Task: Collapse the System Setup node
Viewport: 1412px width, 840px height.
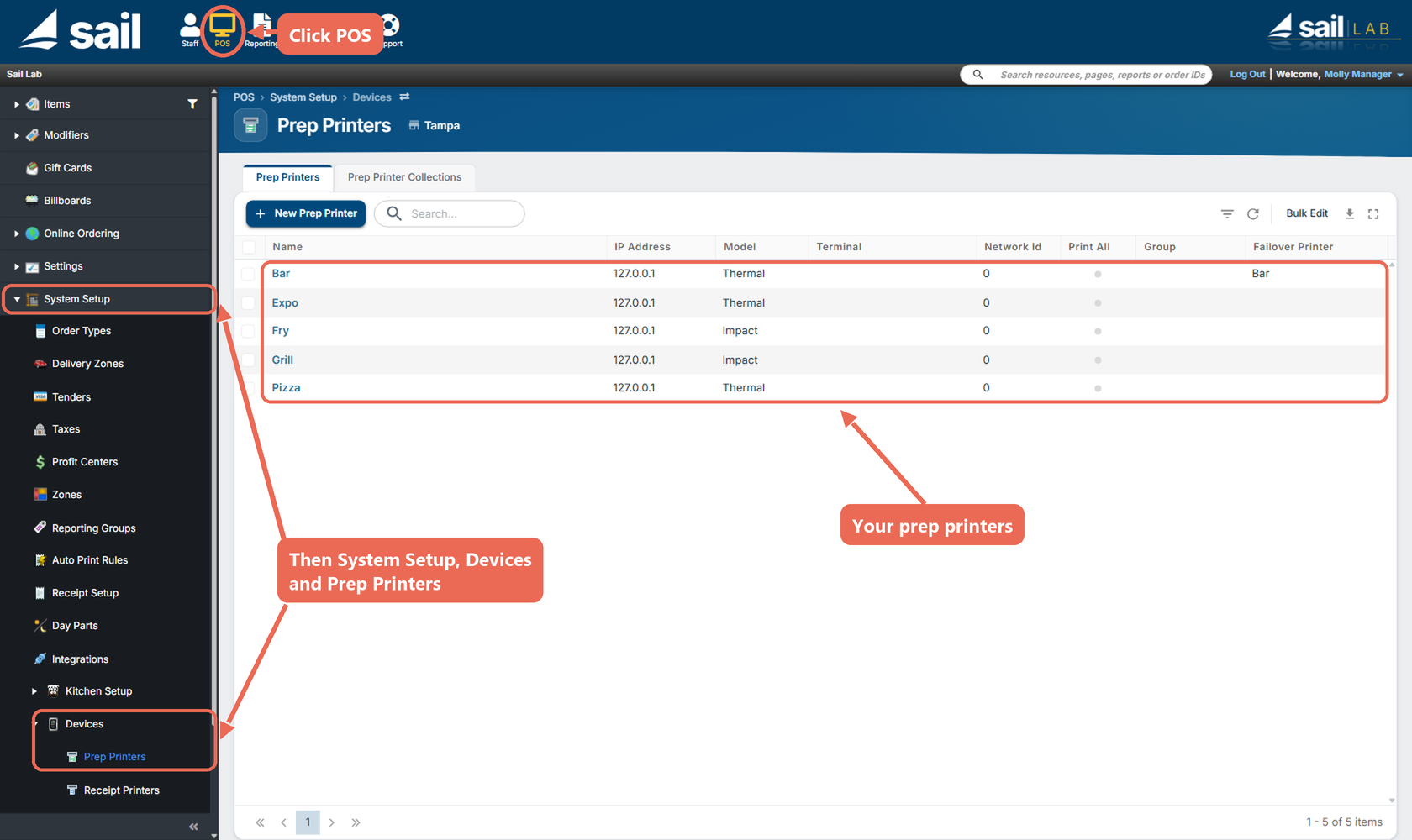Action: [16, 299]
